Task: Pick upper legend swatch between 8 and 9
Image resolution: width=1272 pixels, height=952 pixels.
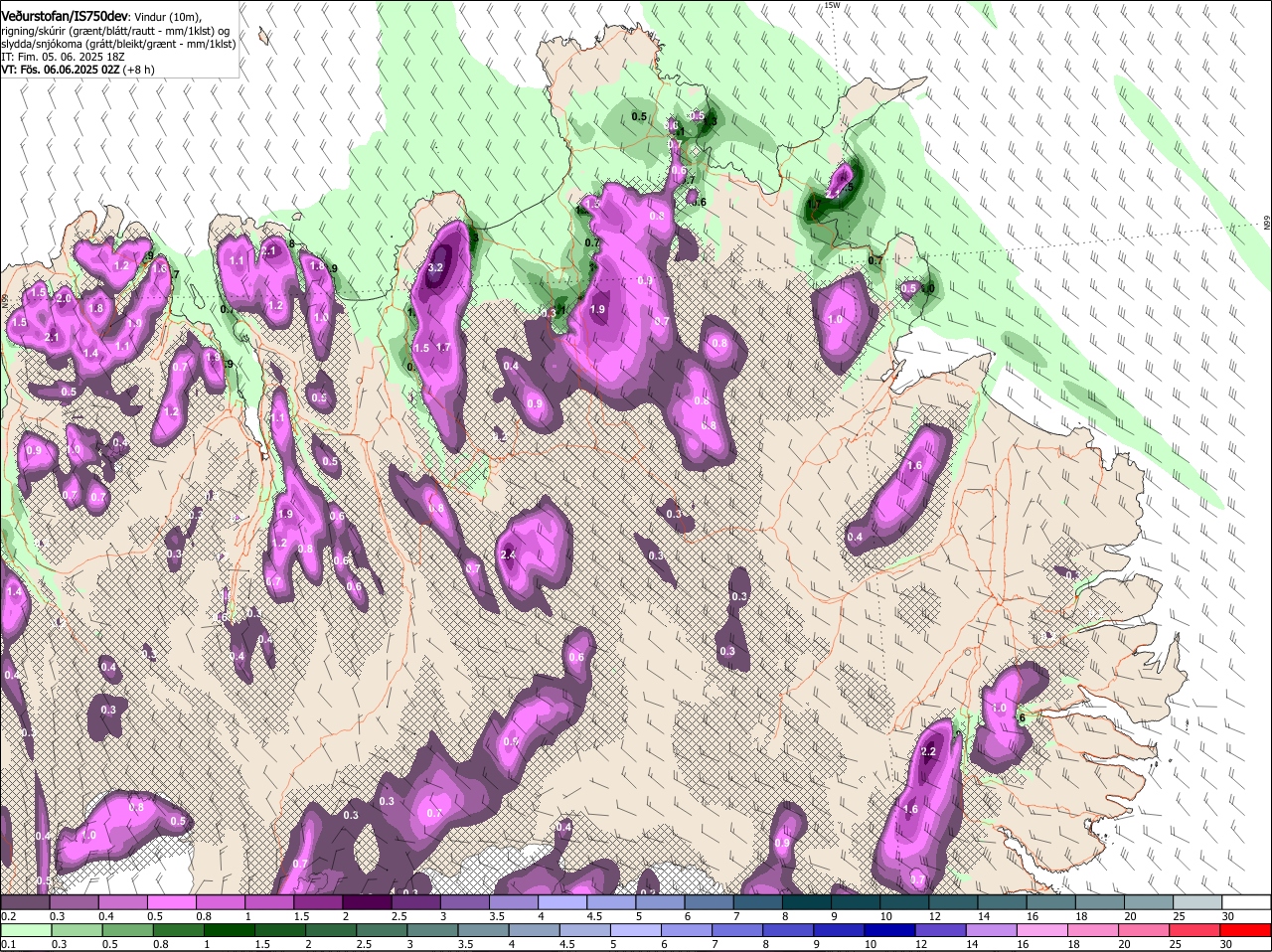Action: (808, 901)
